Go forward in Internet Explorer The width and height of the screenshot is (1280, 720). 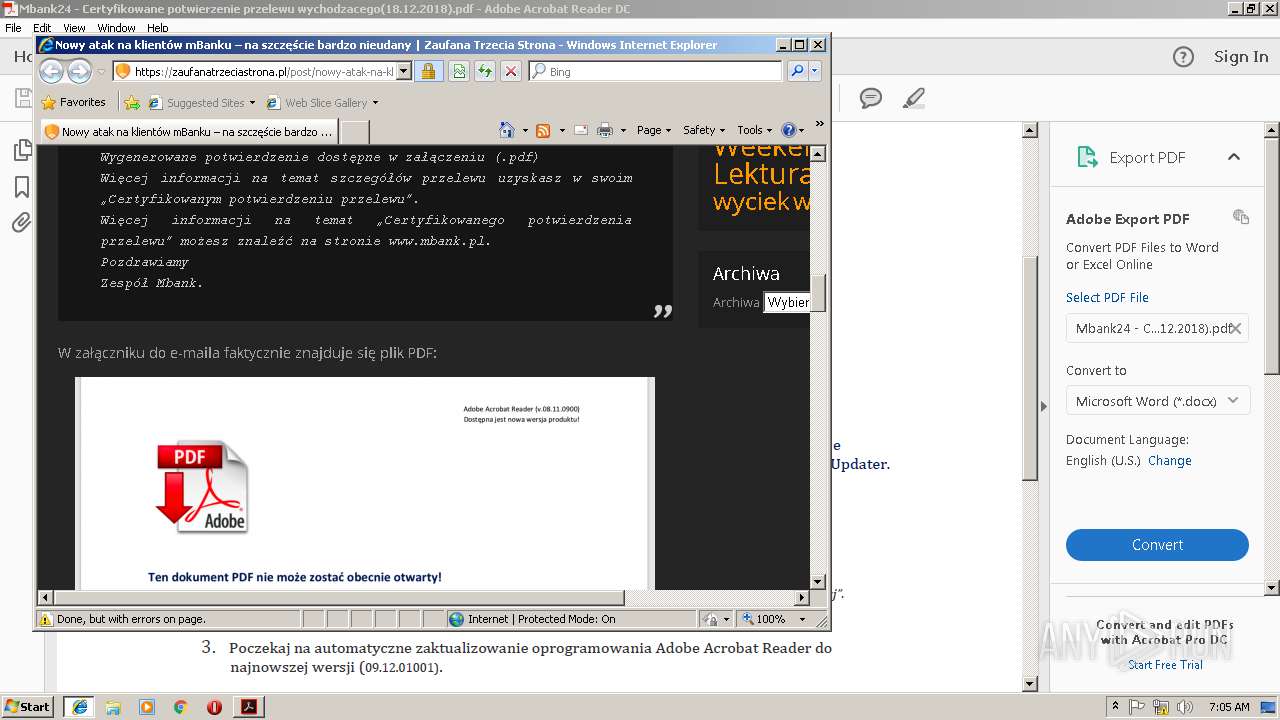[x=79, y=71]
